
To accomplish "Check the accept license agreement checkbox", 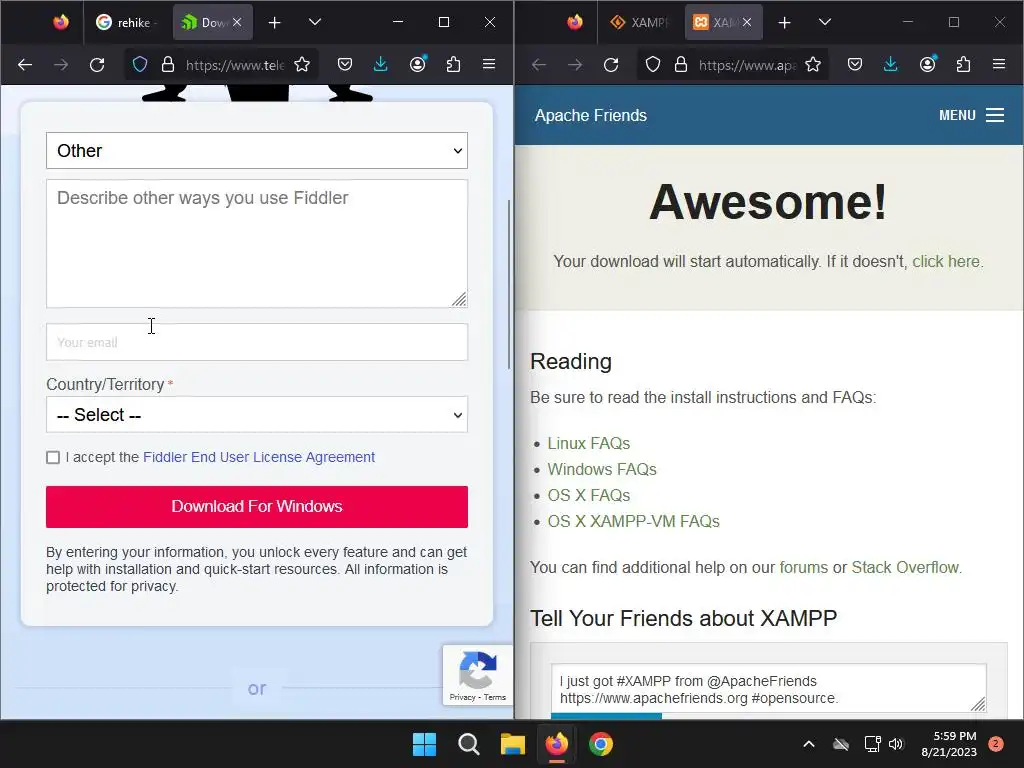I will 53,457.
